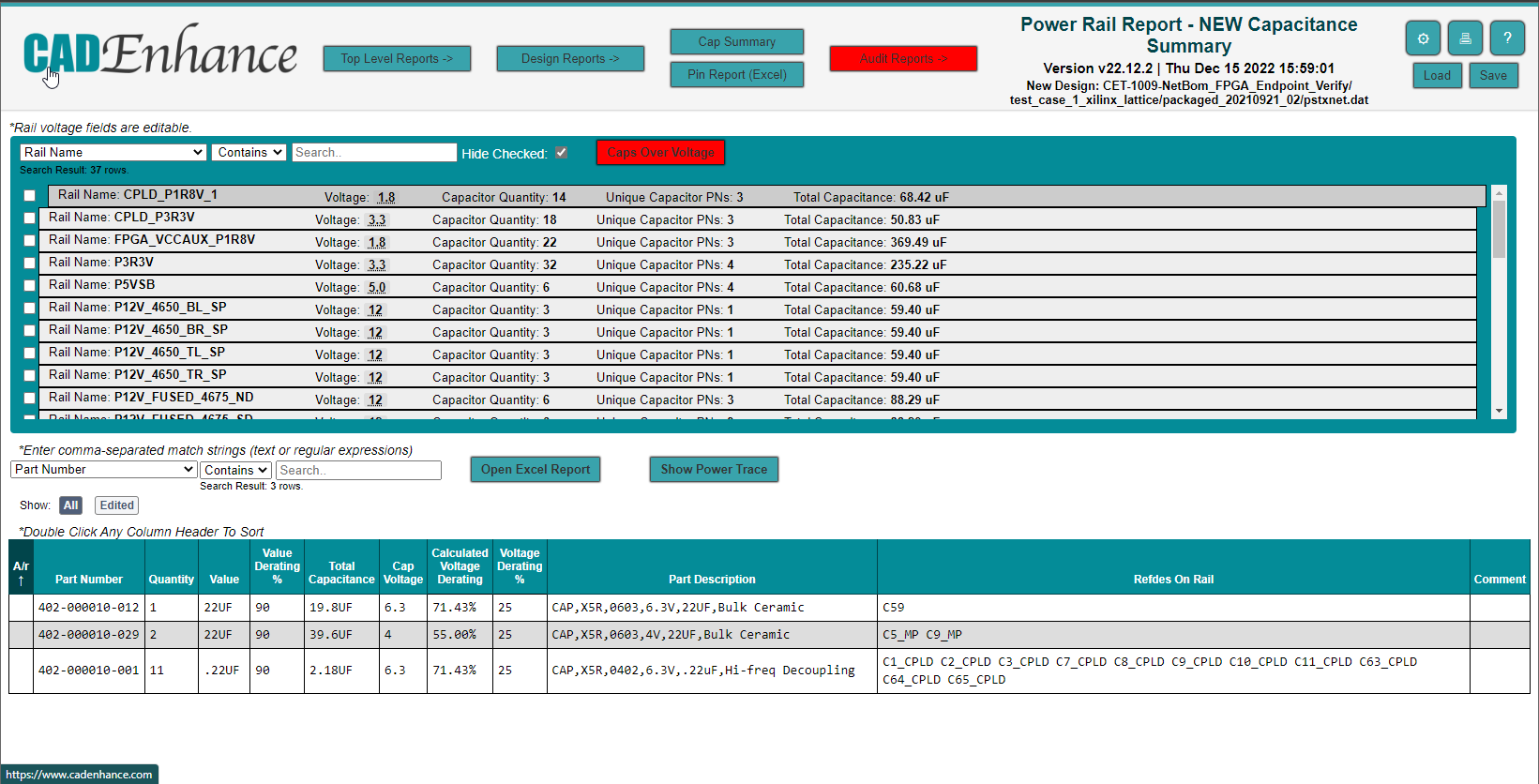Click part number 402-000010-029 cell
This screenshot has width=1539, height=784.
[x=89, y=635]
